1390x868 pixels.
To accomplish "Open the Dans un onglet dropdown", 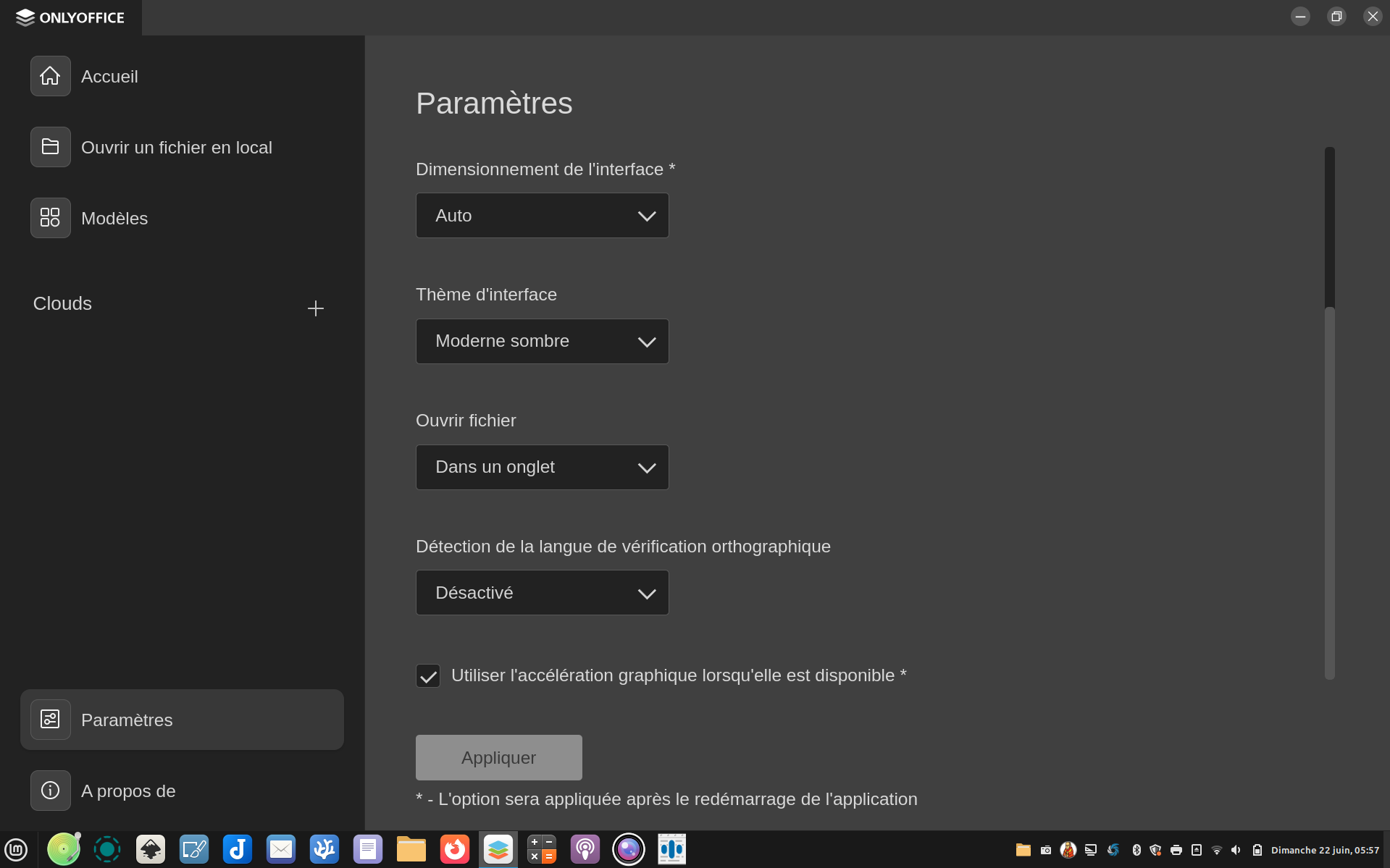I will (x=542, y=468).
